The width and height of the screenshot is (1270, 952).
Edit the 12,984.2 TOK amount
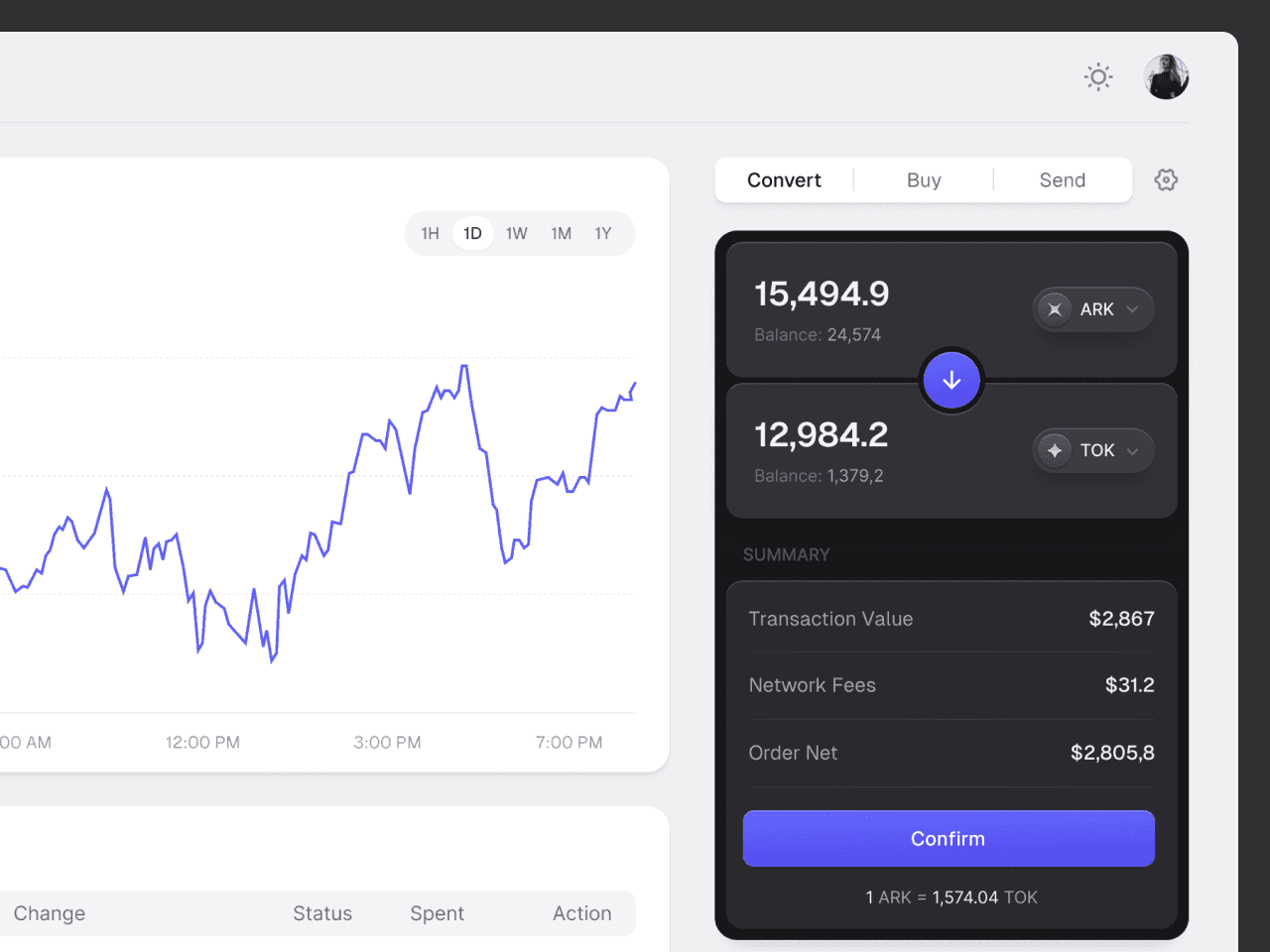822,434
